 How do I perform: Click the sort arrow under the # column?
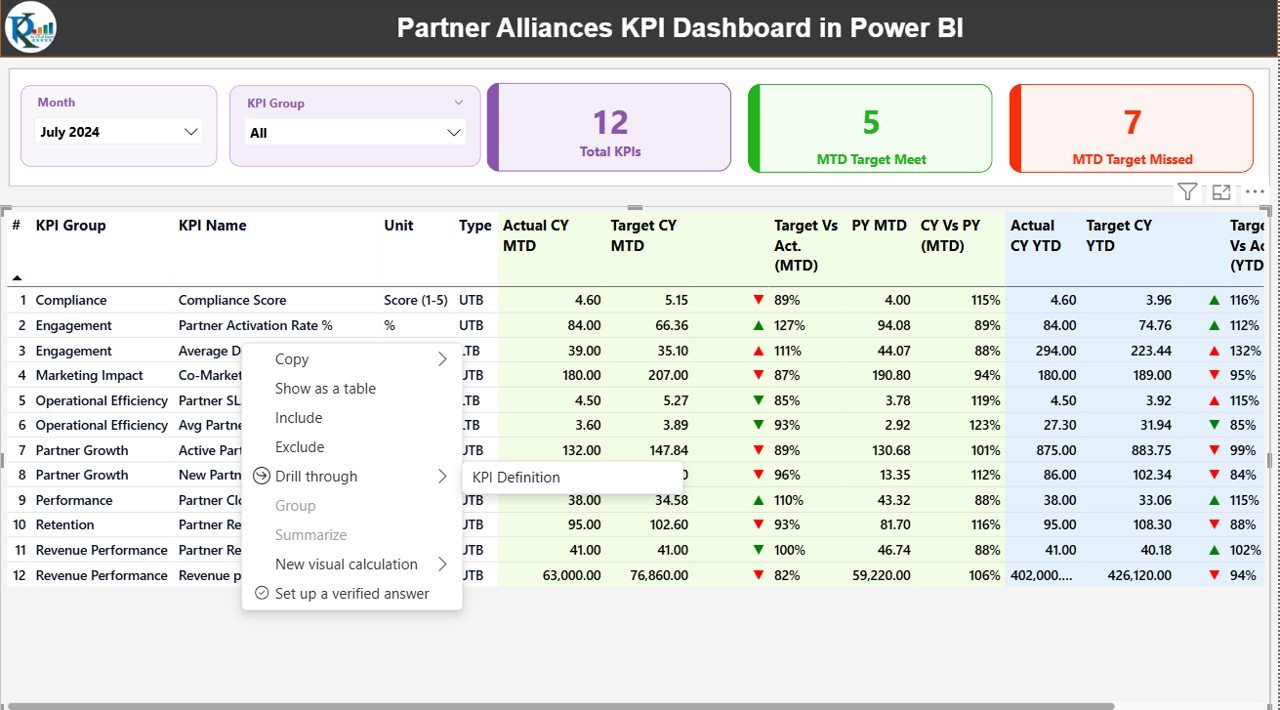pos(17,277)
